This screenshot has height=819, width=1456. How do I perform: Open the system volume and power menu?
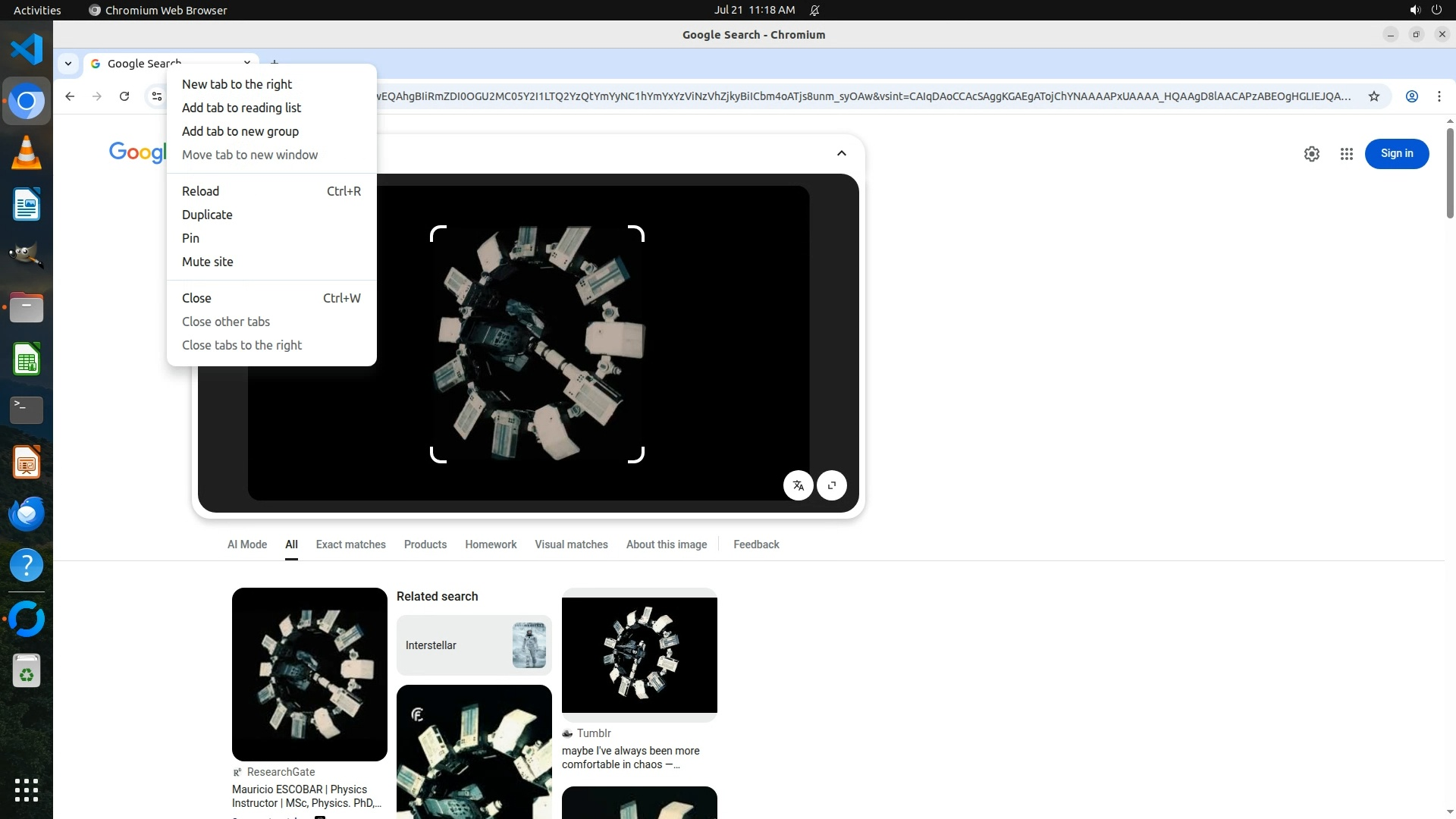(x=1424, y=10)
